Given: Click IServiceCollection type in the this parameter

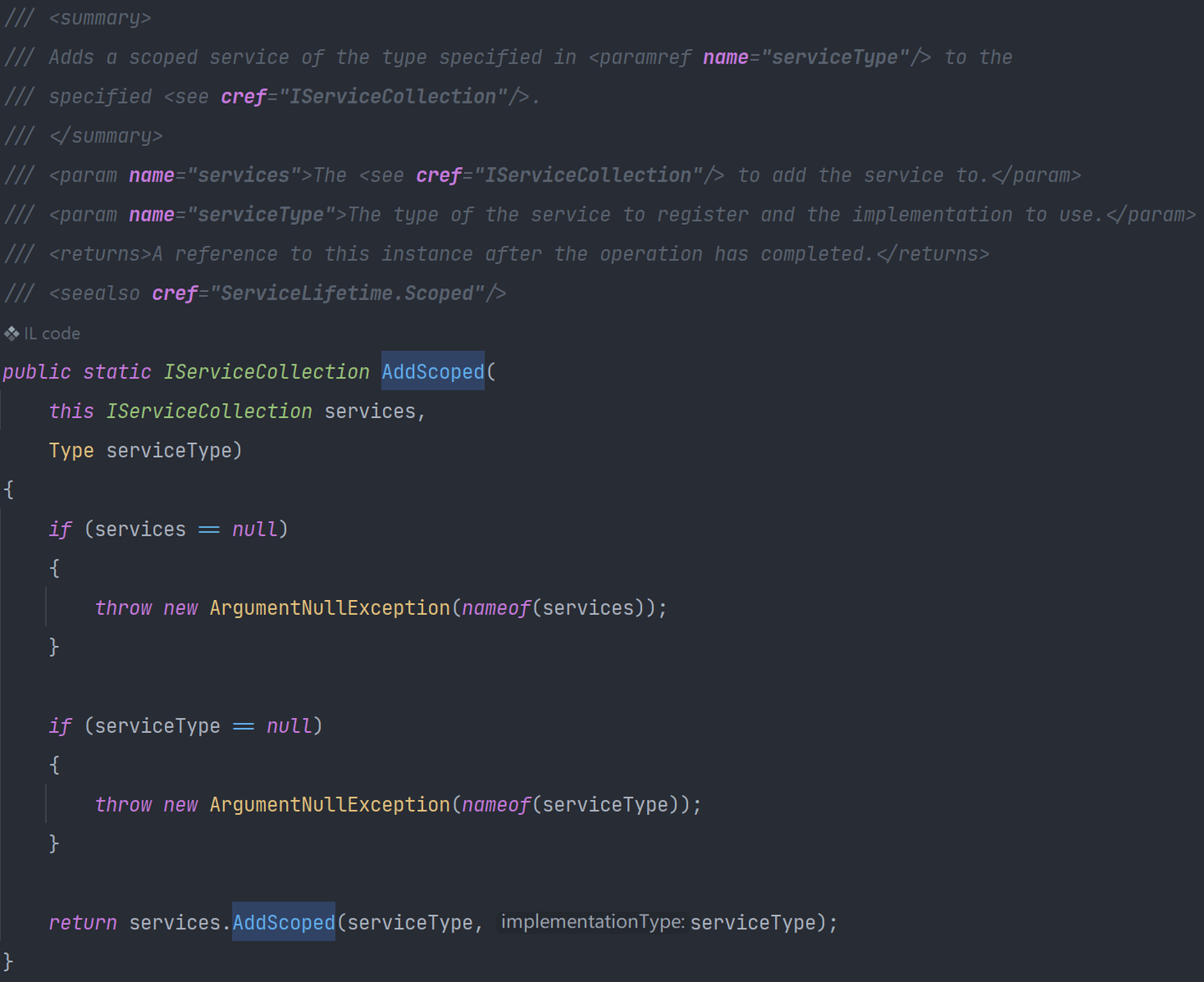Looking at the screenshot, I should [209, 411].
